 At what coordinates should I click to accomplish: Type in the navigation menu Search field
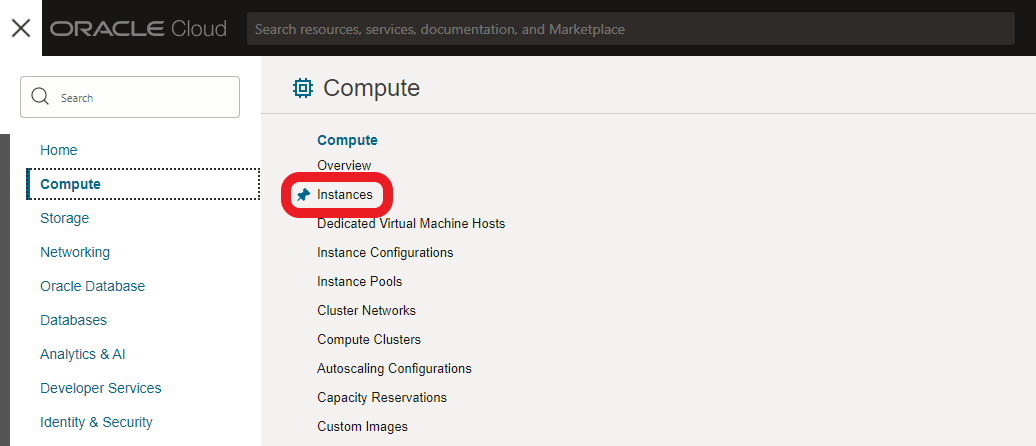coord(140,98)
